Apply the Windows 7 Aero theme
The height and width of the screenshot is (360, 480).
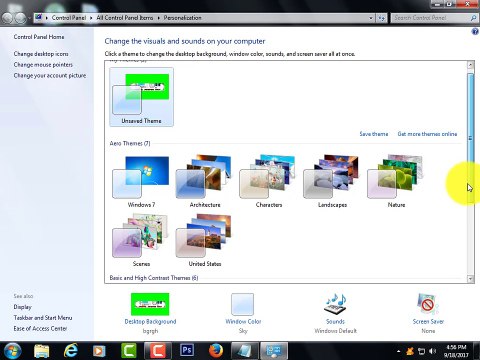[141, 182]
